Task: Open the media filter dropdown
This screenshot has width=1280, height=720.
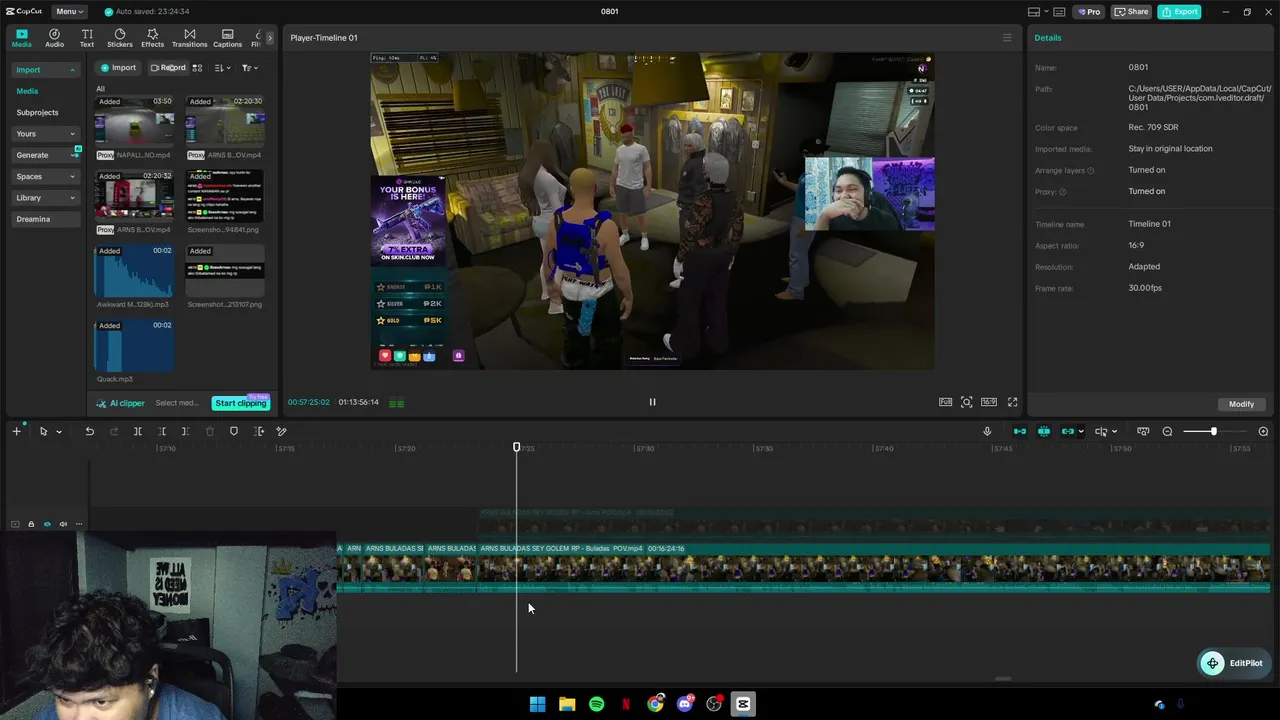Action: pos(249,68)
